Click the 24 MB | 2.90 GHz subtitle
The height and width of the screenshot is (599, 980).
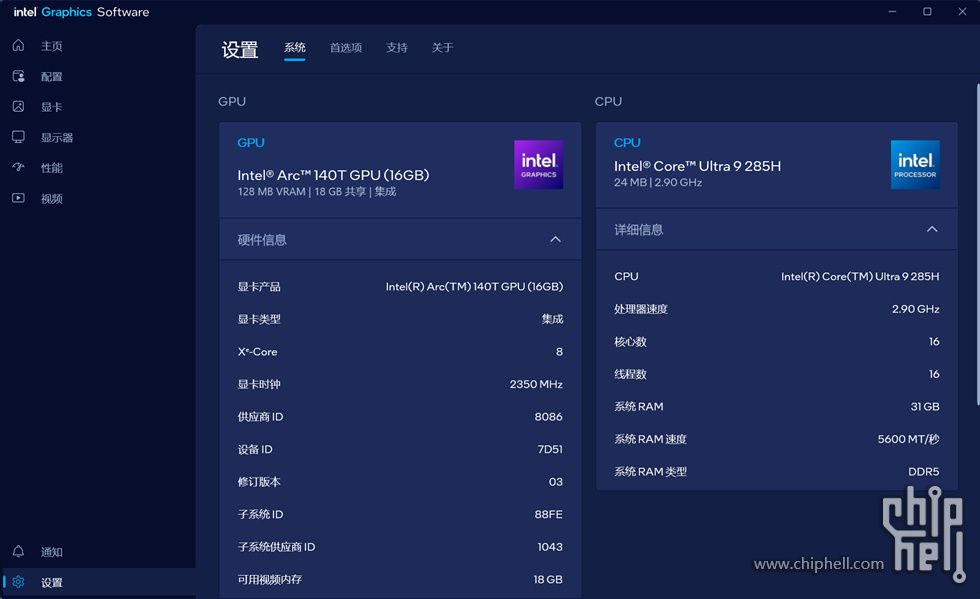coord(658,183)
